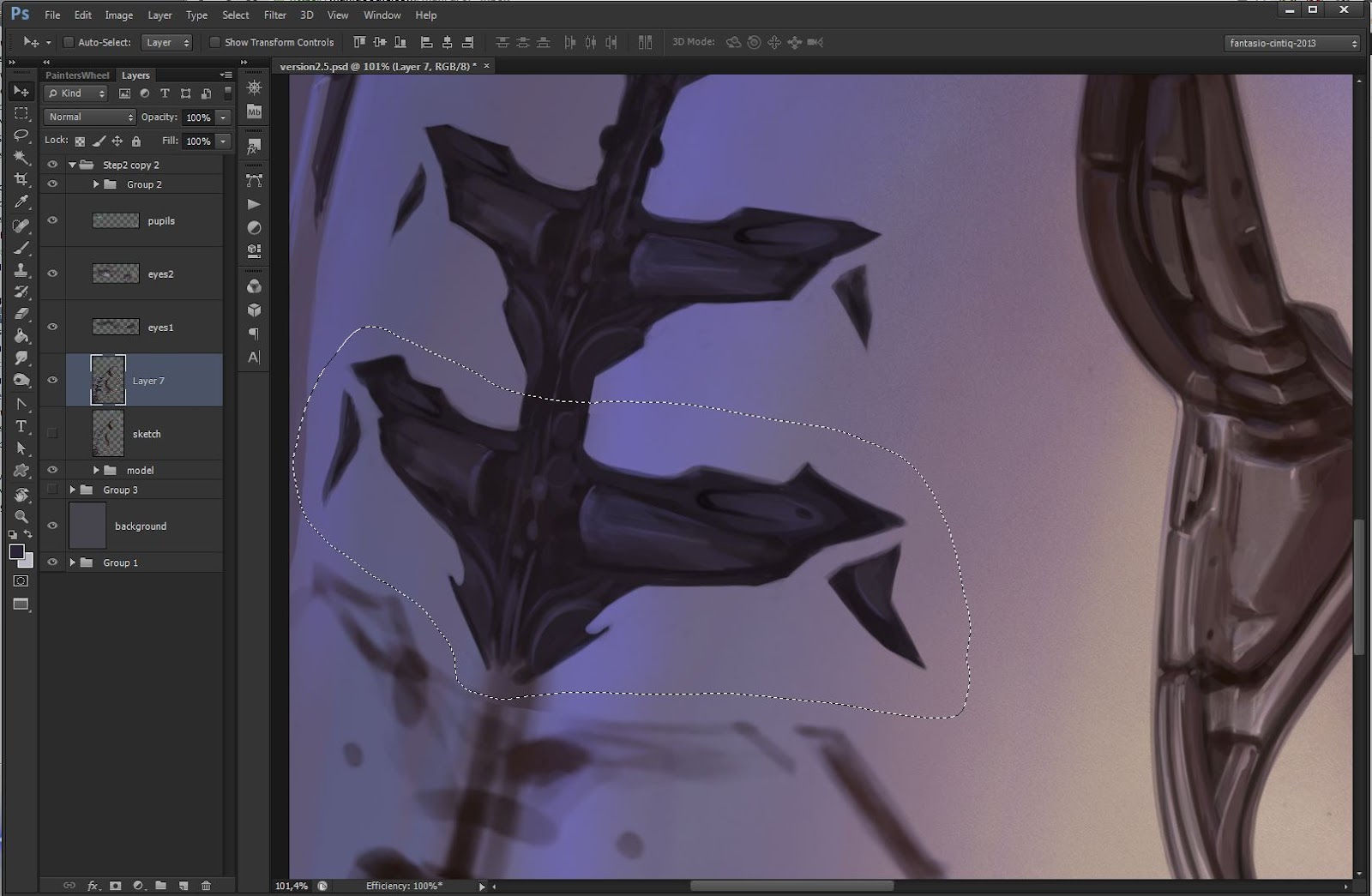Toggle Quick Mask mode
The width and height of the screenshot is (1372, 896).
click(x=21, y=581)
